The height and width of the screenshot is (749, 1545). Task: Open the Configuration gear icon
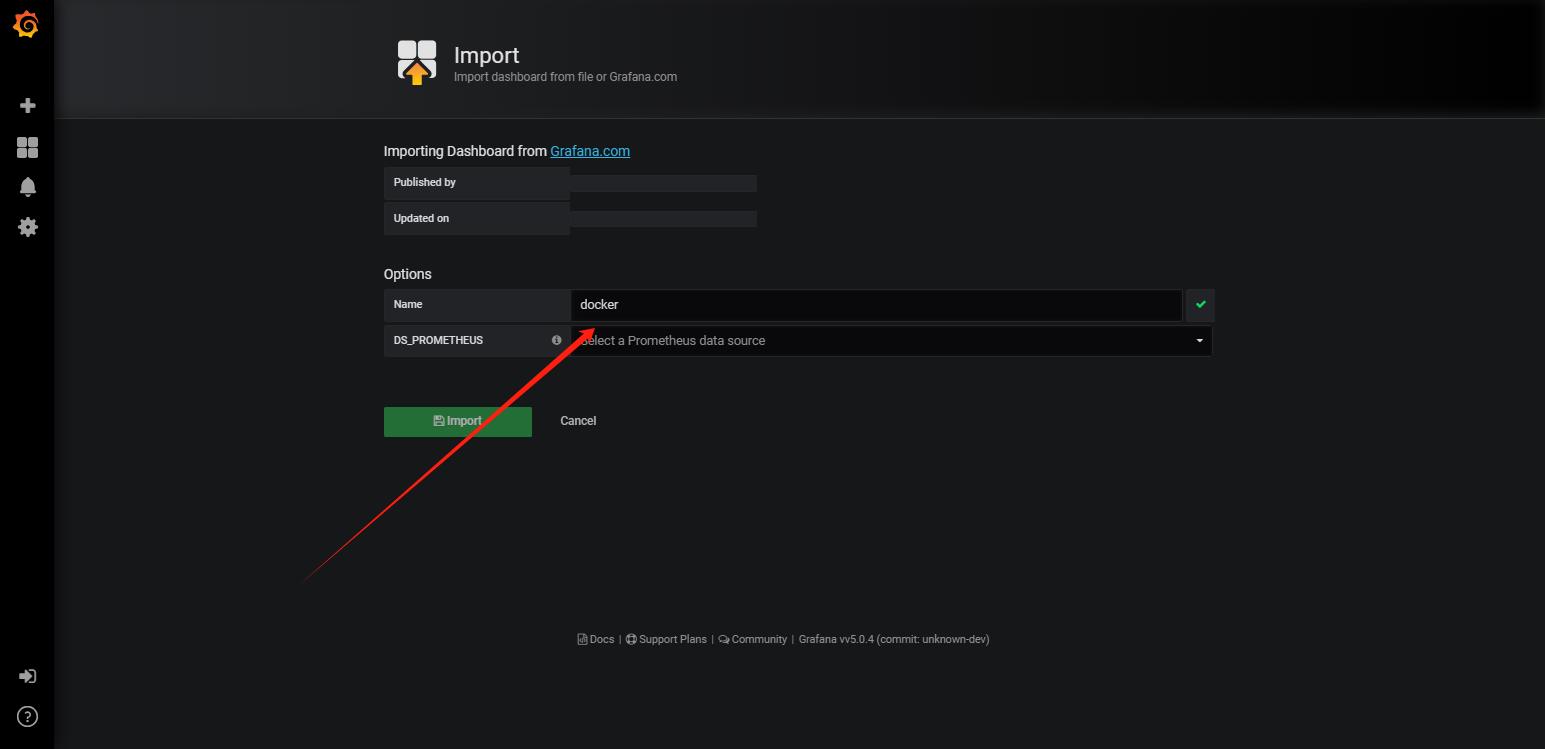[28, 227]
